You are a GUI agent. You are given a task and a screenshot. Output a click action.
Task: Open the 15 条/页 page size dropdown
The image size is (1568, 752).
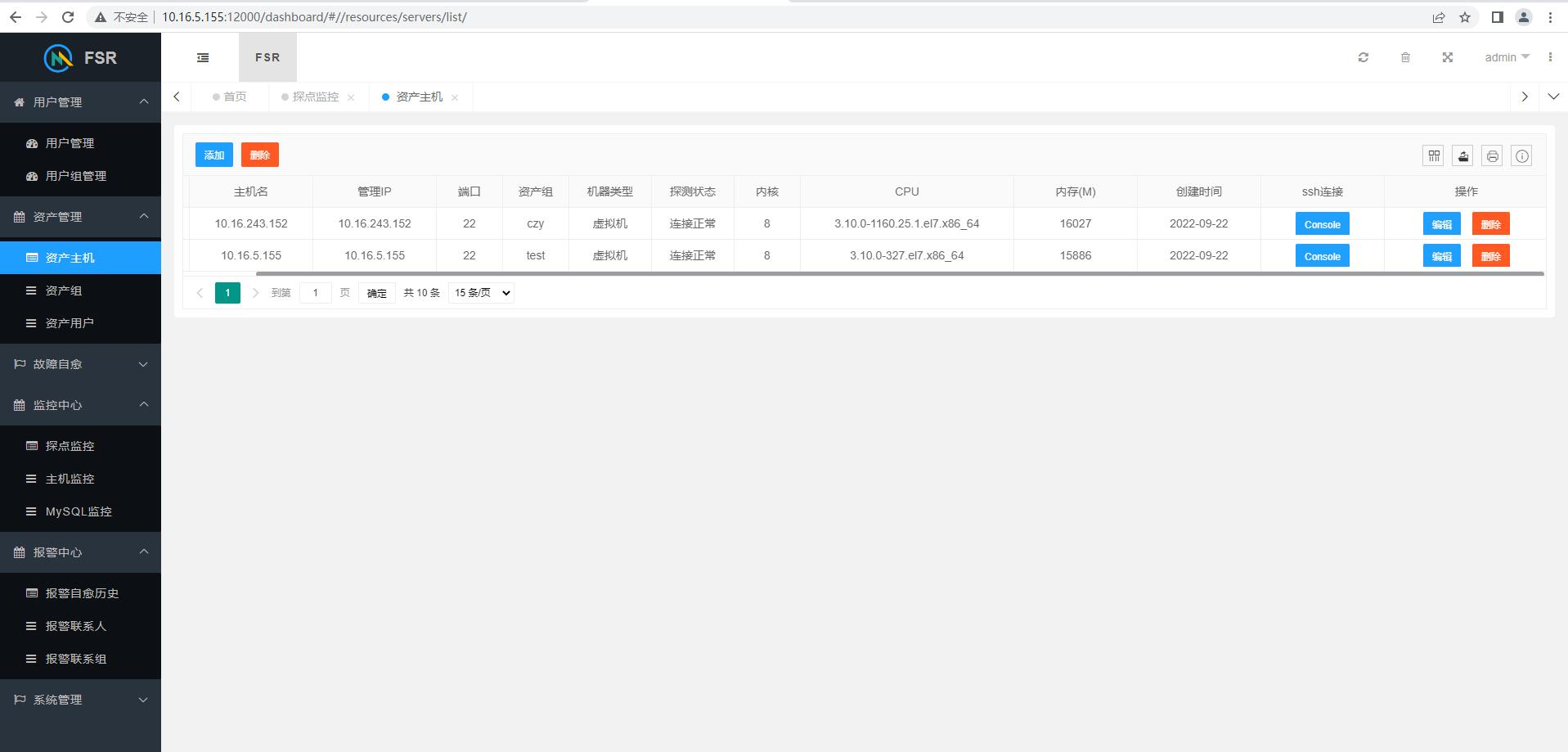pyautogui.click(x=481, y=293)
